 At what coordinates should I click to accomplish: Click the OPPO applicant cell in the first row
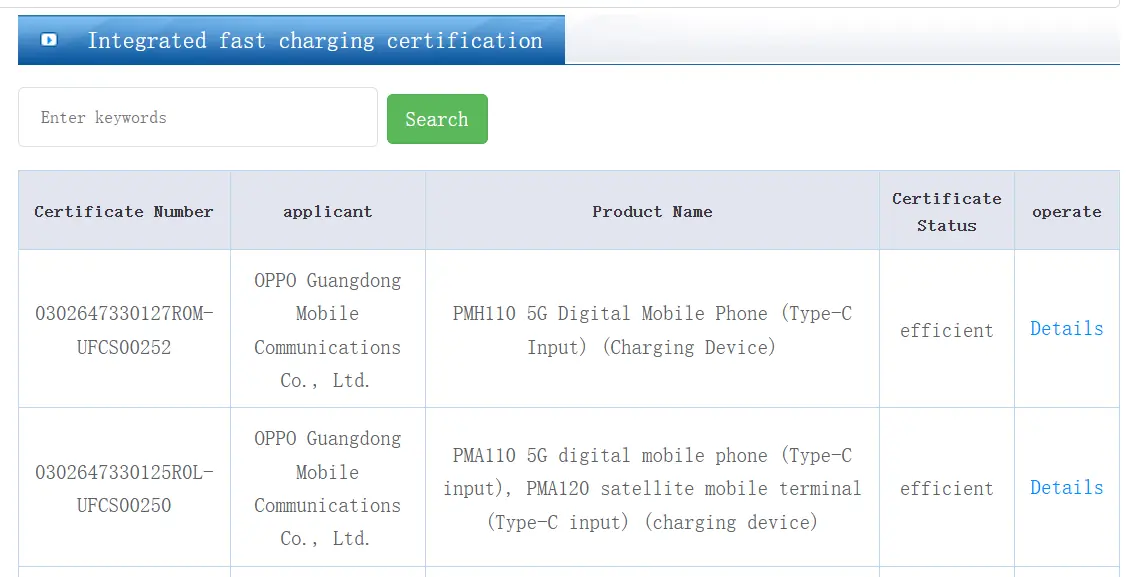click(x=328, y=330)
